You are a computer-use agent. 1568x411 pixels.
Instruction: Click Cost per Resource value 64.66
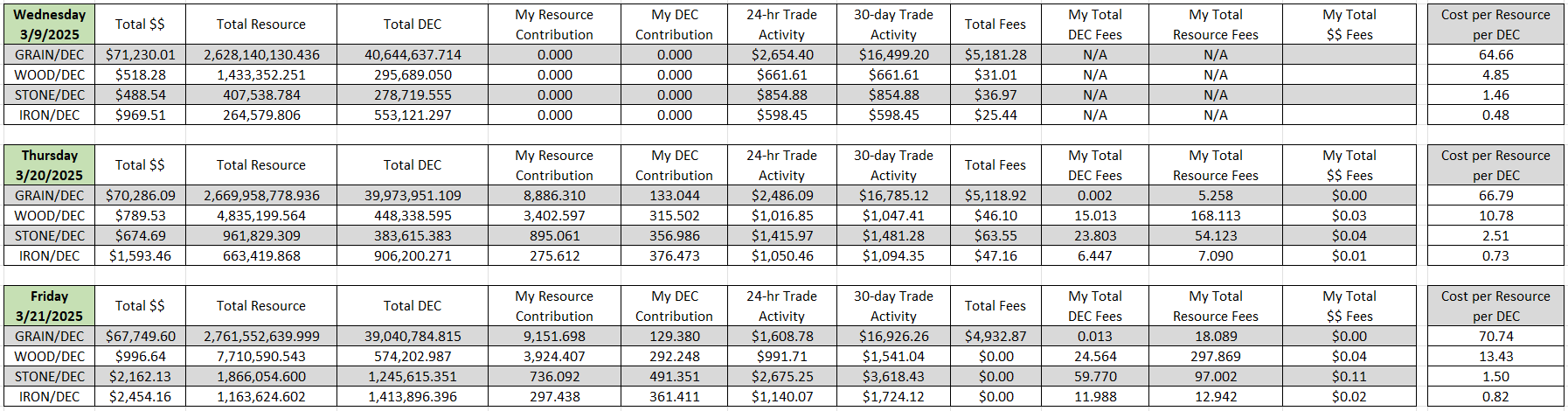1495,54
